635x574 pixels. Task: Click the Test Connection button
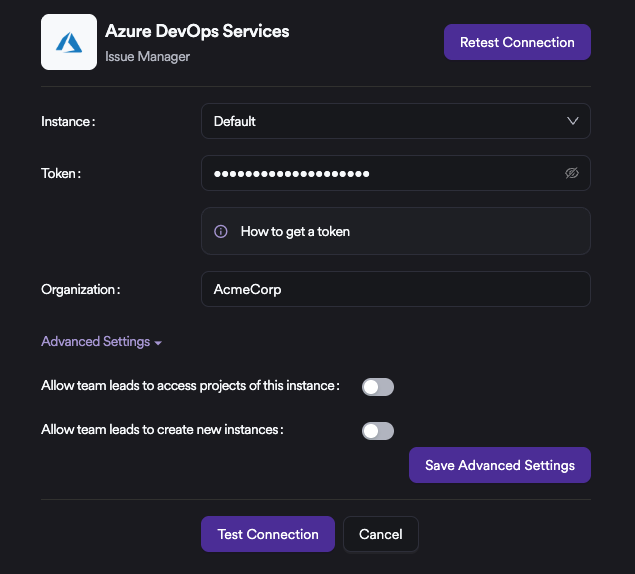pos(268,534)
